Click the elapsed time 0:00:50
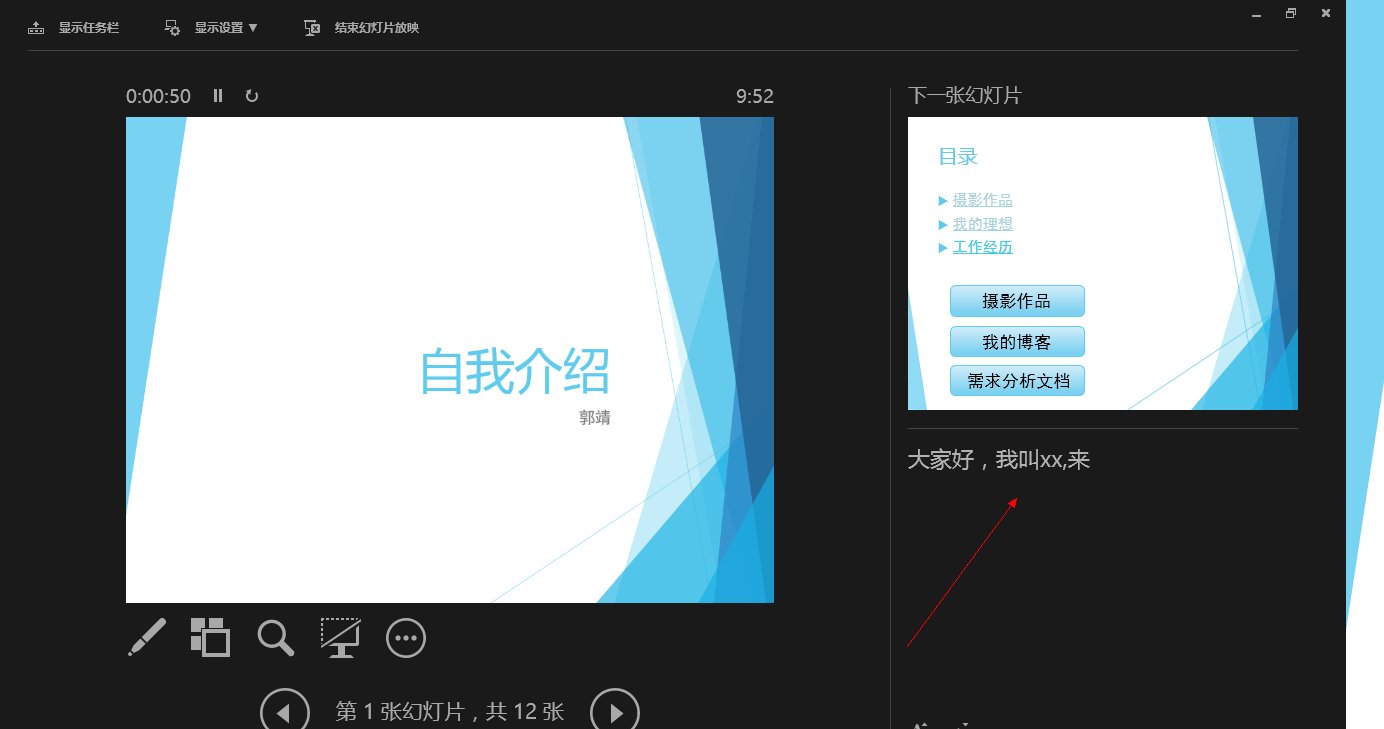This screenshot has width=1384, height=729. point(158,97)
